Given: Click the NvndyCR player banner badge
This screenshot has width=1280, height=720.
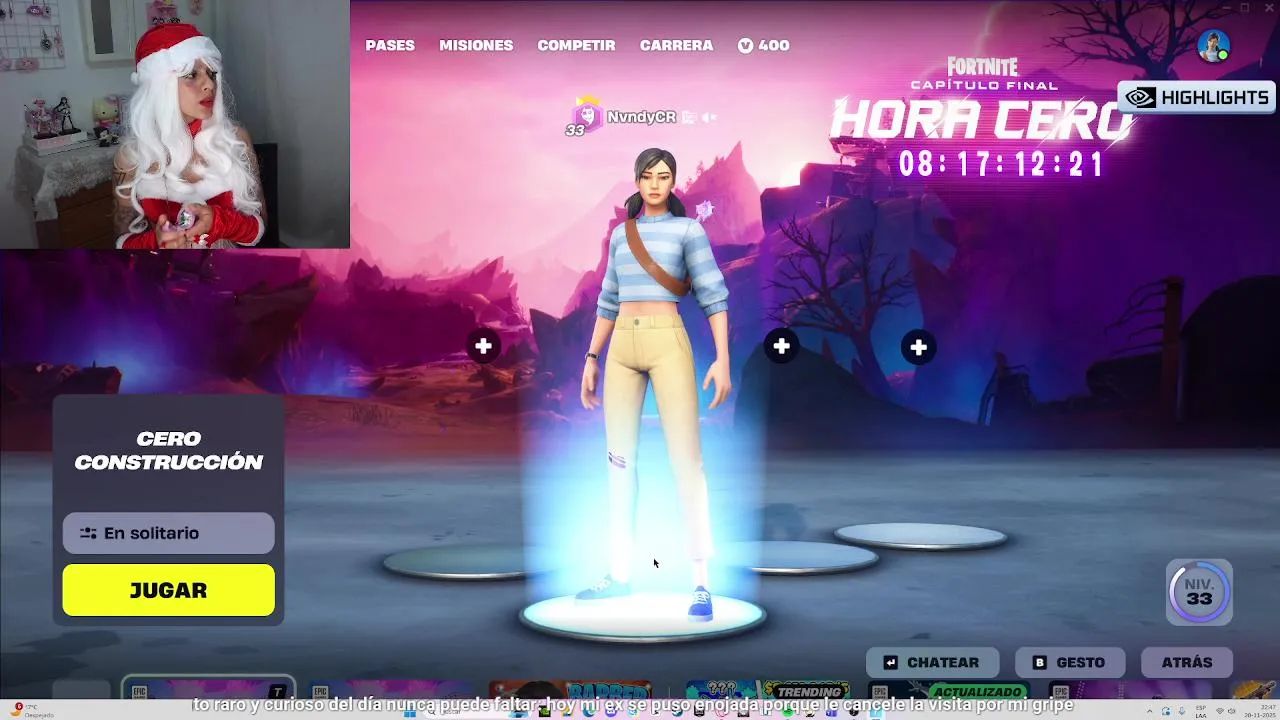Looking at the screenshot, I should tap(584, 117).
